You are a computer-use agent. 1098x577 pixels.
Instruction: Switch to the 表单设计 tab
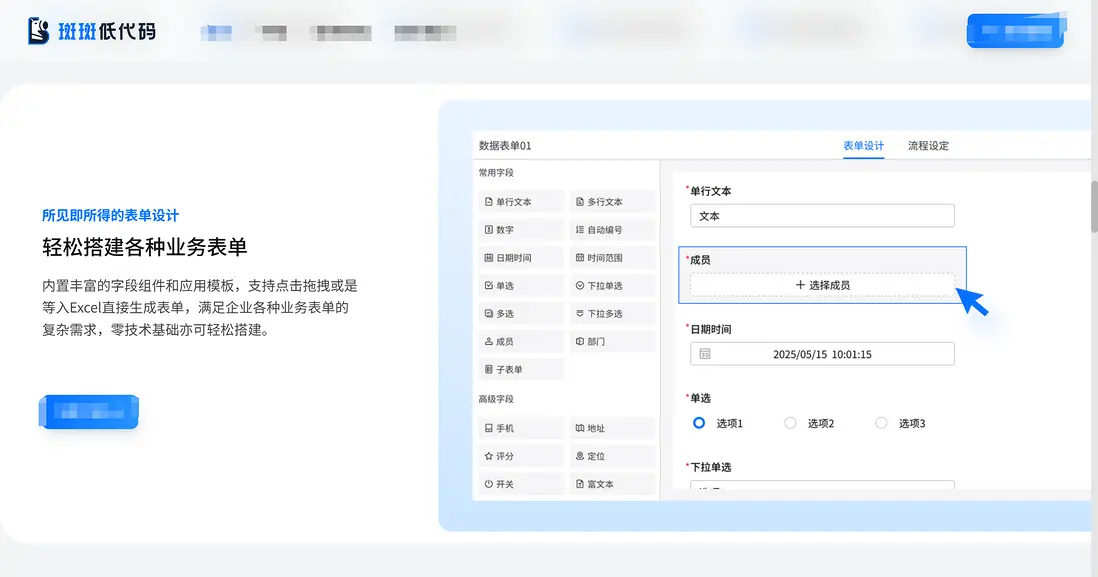click(x=862, y=145)
